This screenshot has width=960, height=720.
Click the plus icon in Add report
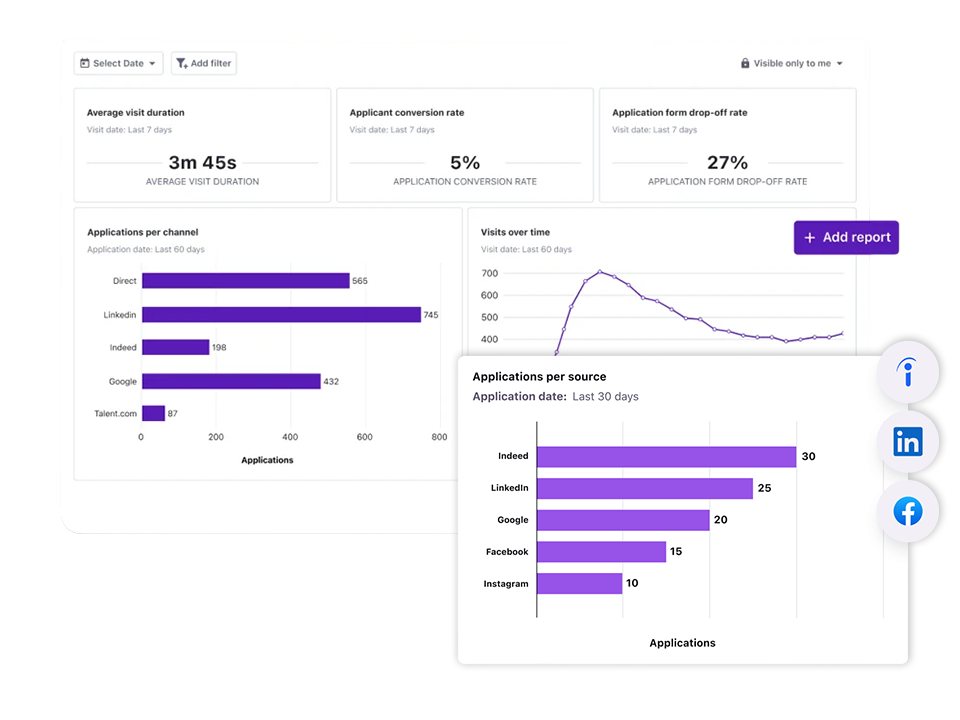[x=810, y=238]
